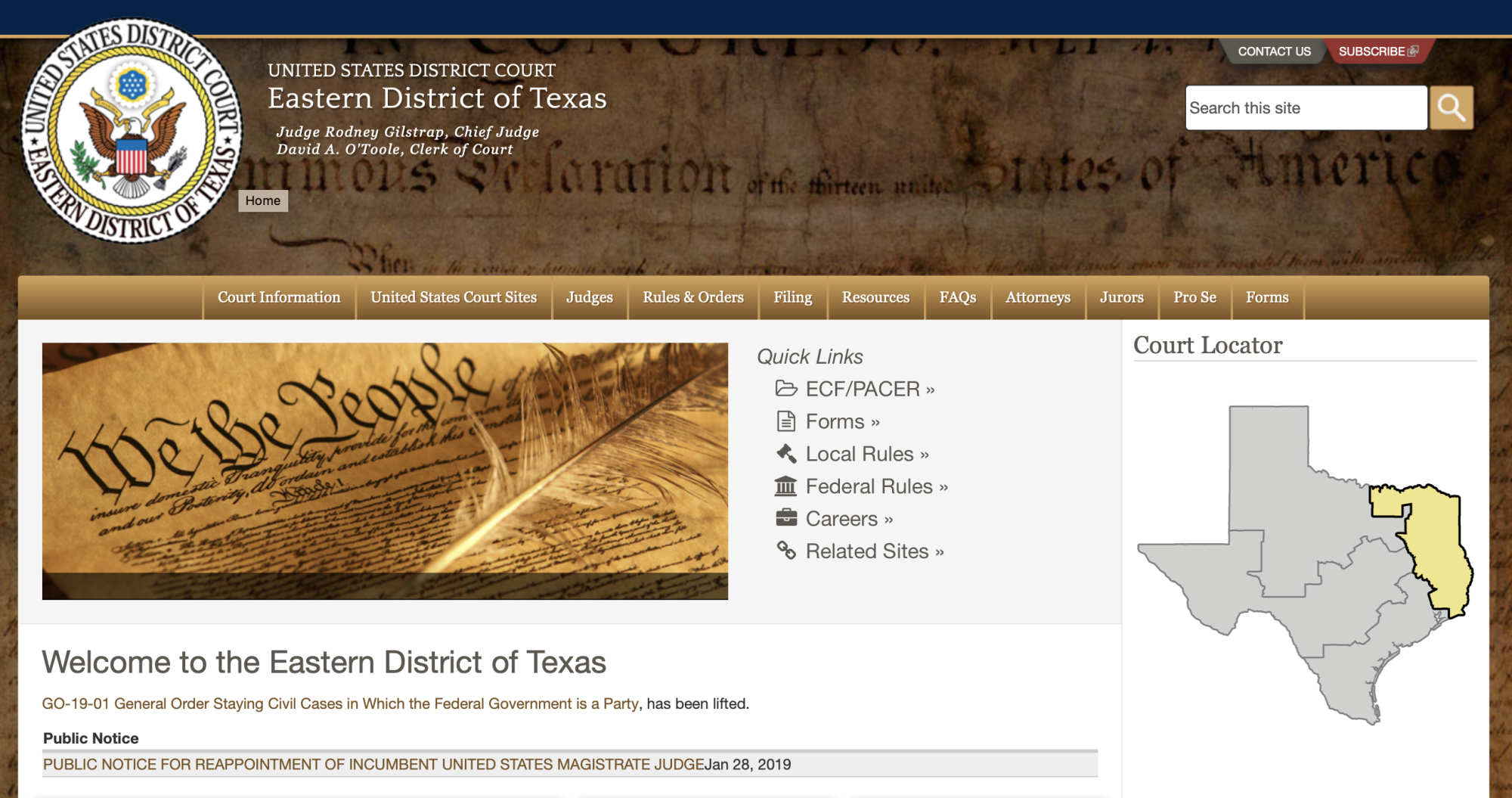Click the Quick Links heading

(x=810, y=356)
